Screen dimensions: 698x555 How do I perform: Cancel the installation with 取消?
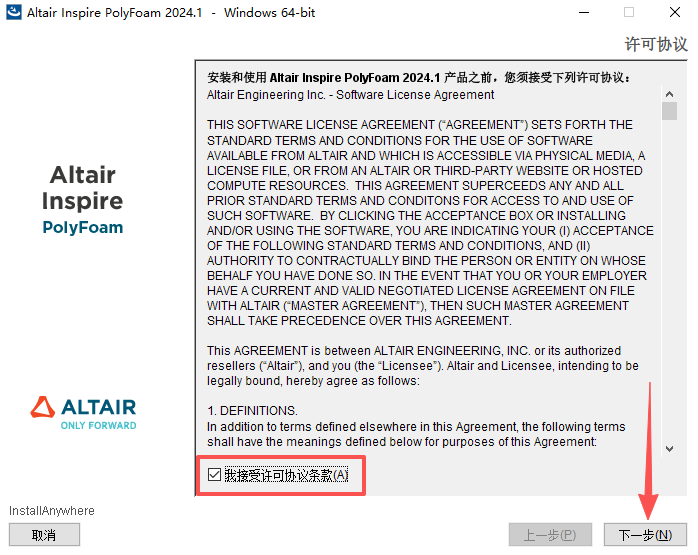[x=44, y=535]
